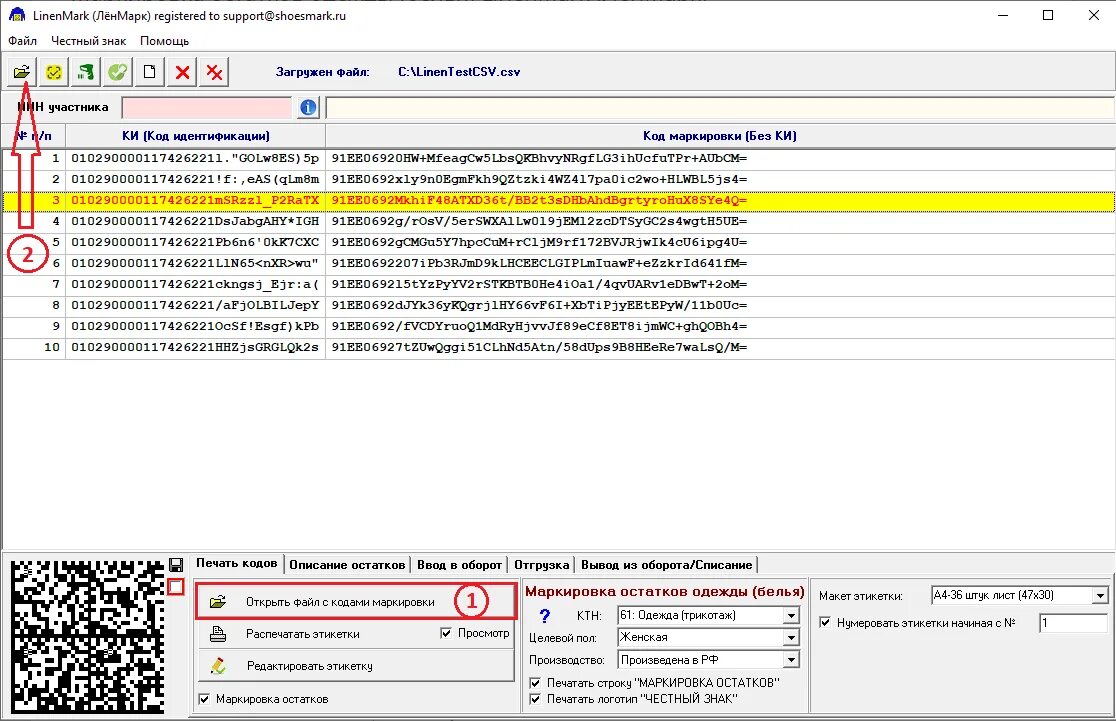Open the Файл menu
The height and width of the screenshot is (721, 1116).
[x=23, y=41]
